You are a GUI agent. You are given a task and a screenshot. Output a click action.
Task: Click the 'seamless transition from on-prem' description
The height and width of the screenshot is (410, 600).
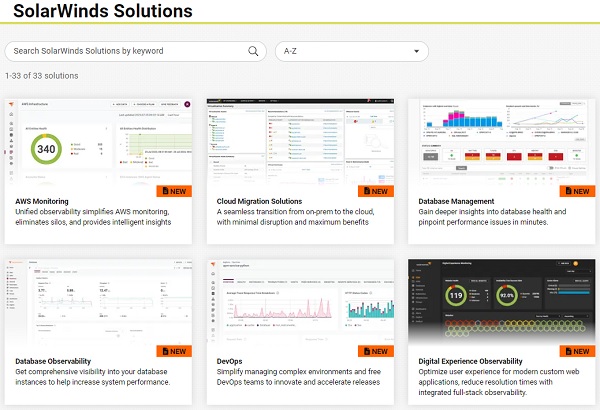295,217
